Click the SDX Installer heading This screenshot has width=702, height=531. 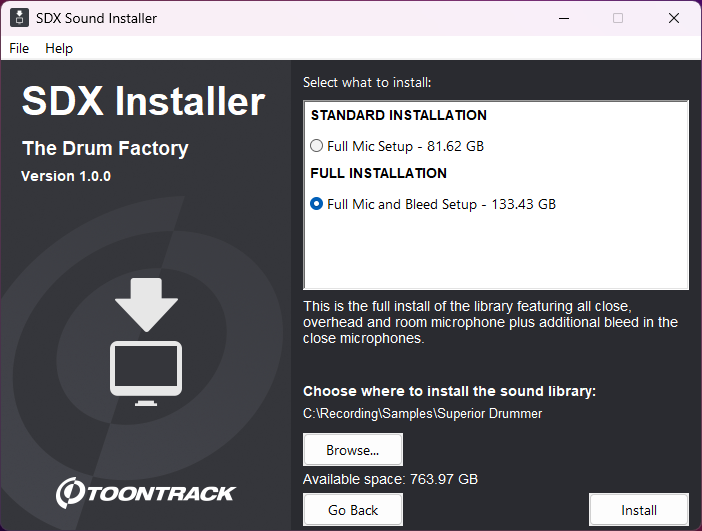click(144, 101)
